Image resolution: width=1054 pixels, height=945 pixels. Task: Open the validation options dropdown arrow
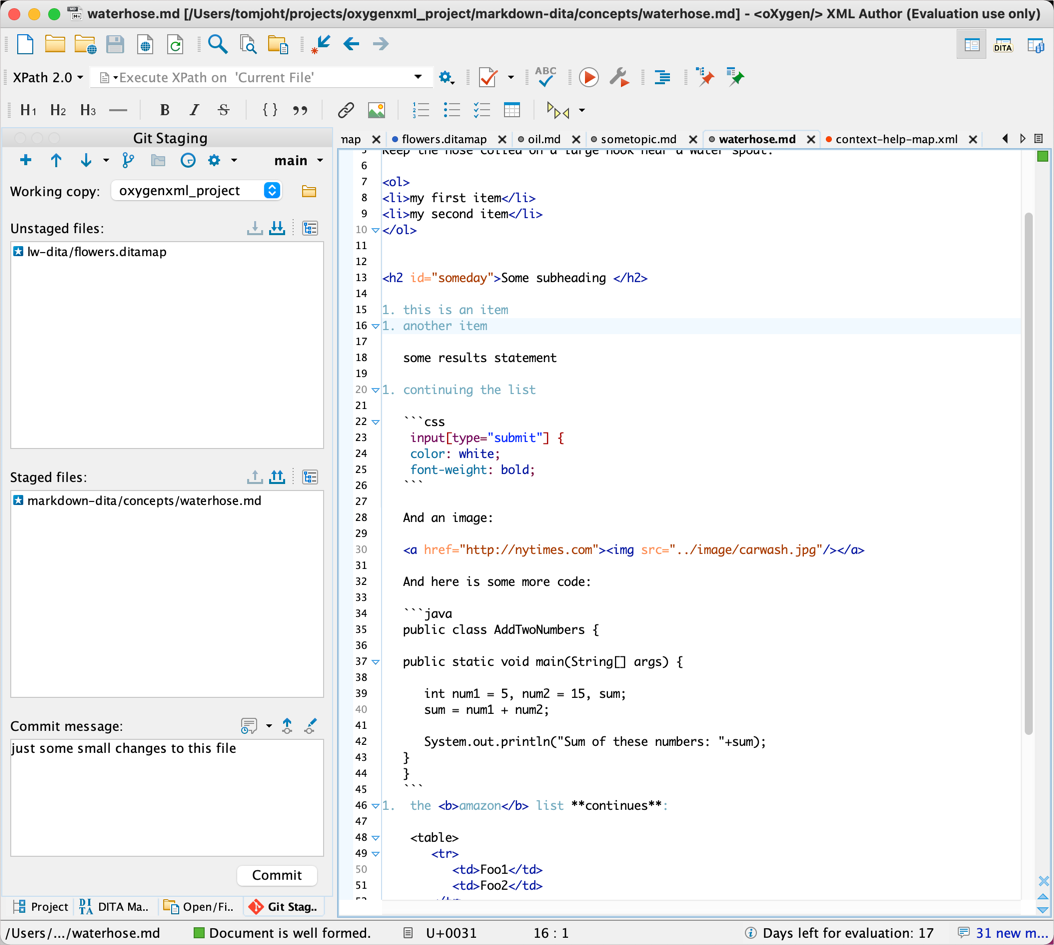[511, 77]
